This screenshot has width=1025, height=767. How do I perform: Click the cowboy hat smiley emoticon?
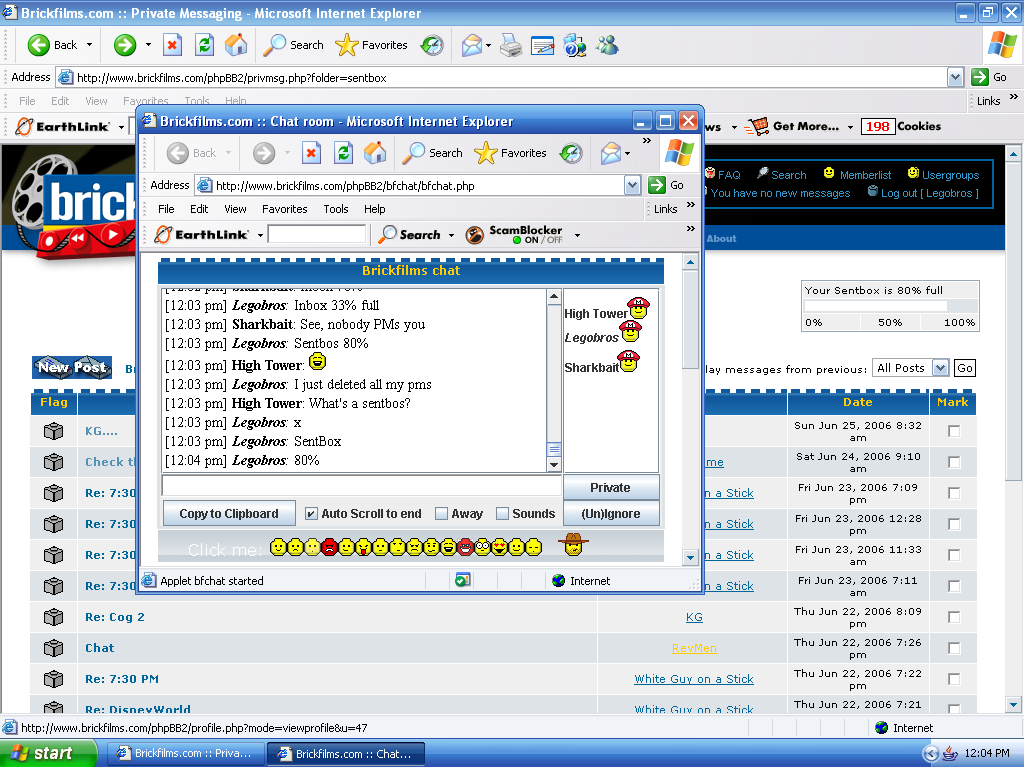pos(573,545)
